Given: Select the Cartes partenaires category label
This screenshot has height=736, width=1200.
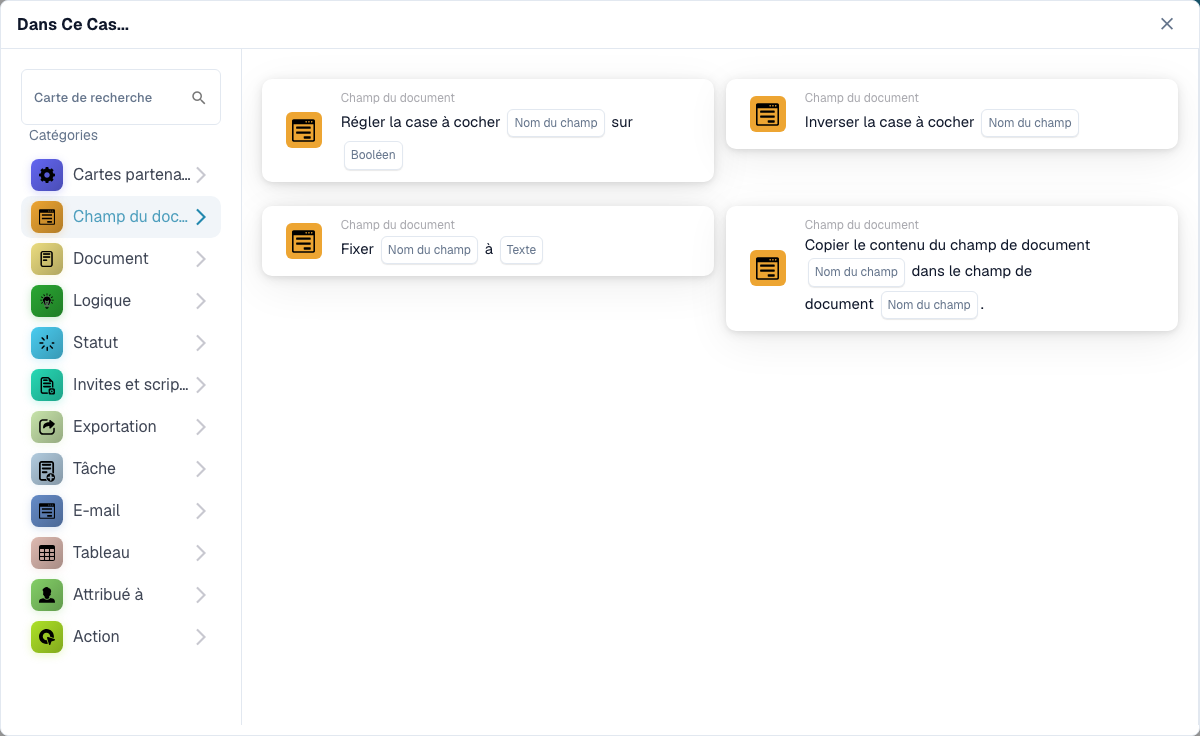Looking at the screenshot, I should point(131,175).
